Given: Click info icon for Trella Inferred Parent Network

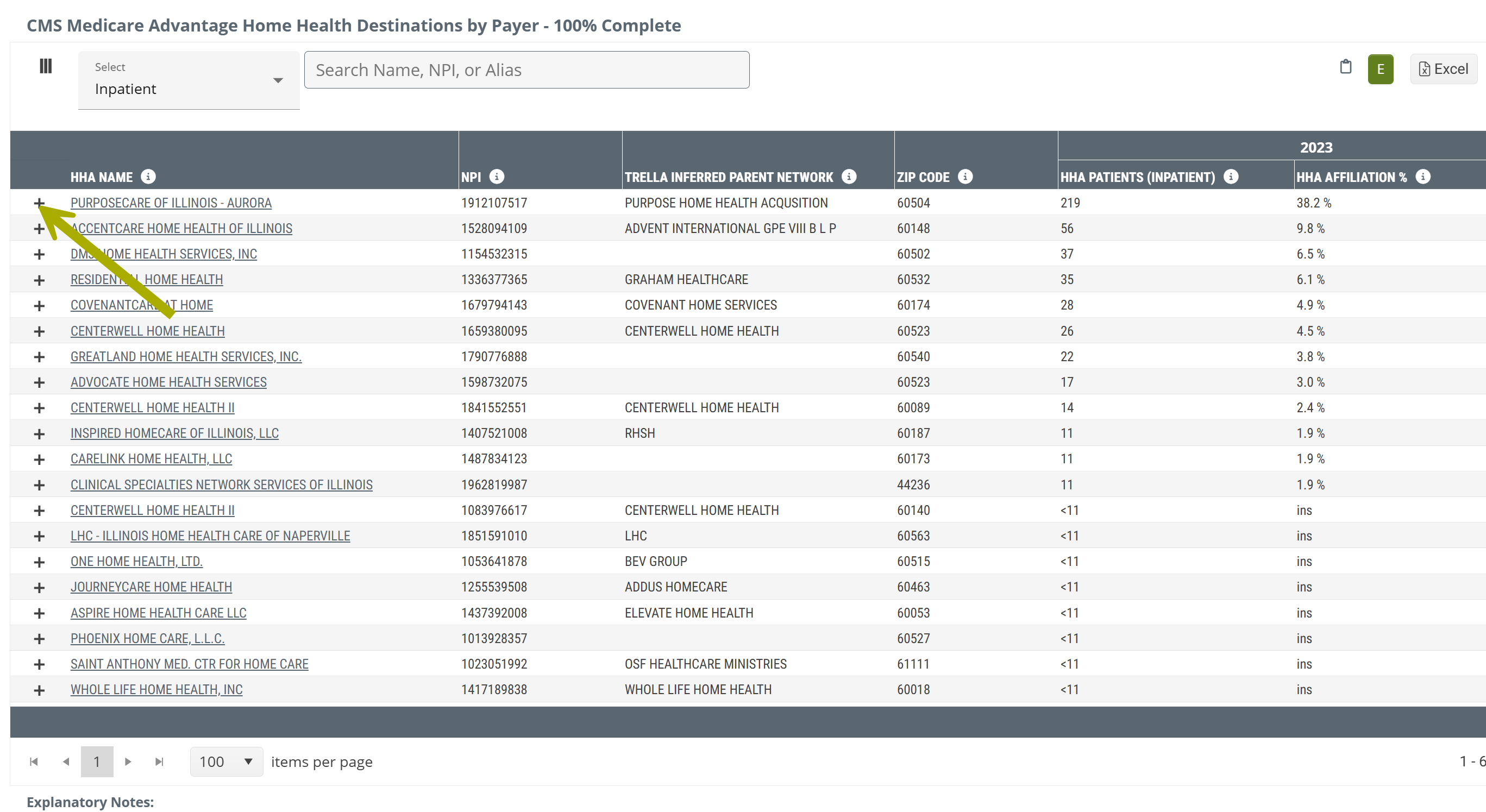Looking at the screenshot, I should coord(849,177).
